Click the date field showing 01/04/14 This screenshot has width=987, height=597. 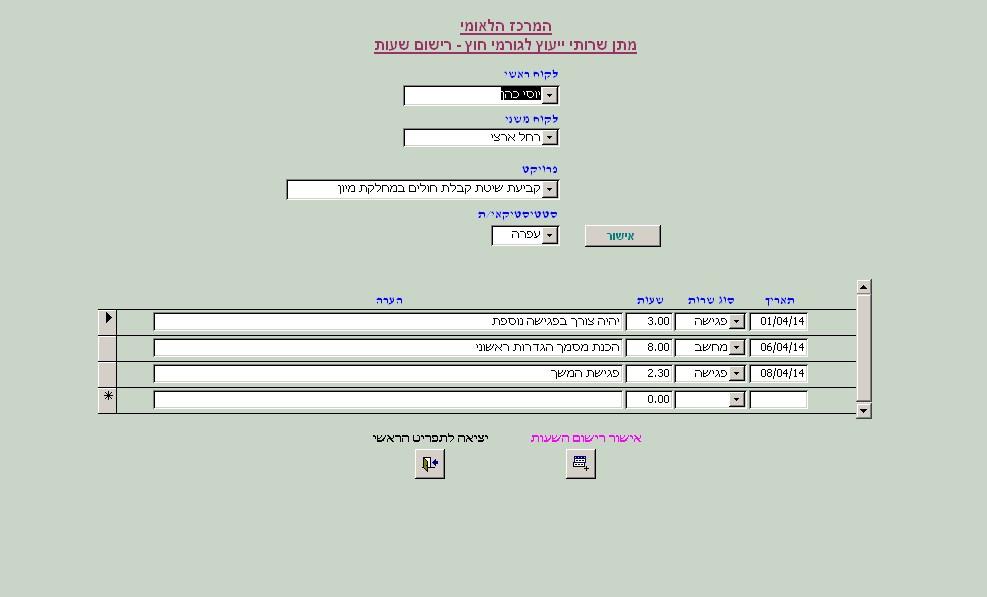(x=780, y=321)
